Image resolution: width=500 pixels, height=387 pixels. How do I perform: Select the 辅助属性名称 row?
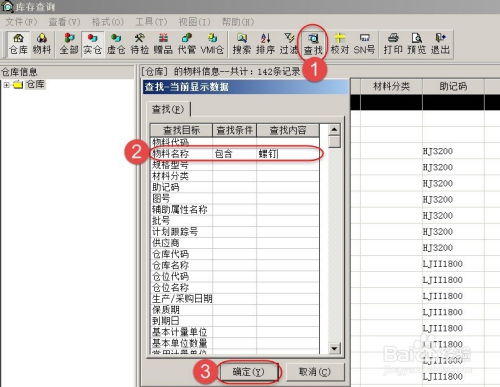[235, 209]
